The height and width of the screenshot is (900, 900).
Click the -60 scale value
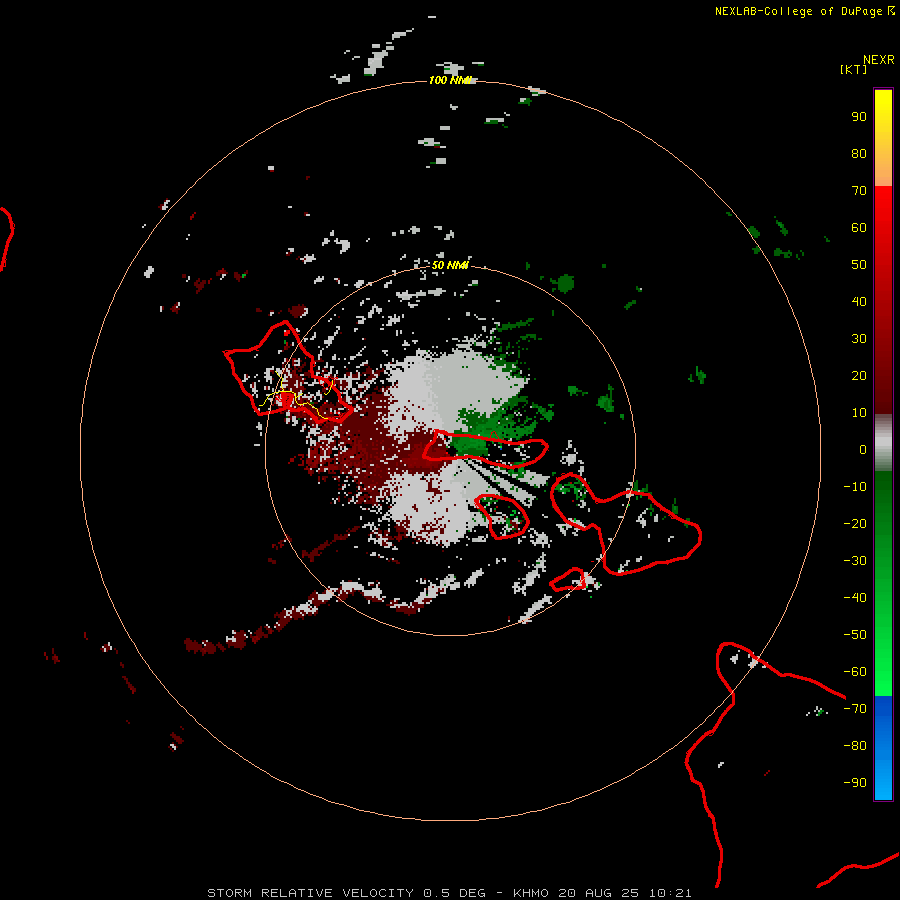[x=855, y=672]
